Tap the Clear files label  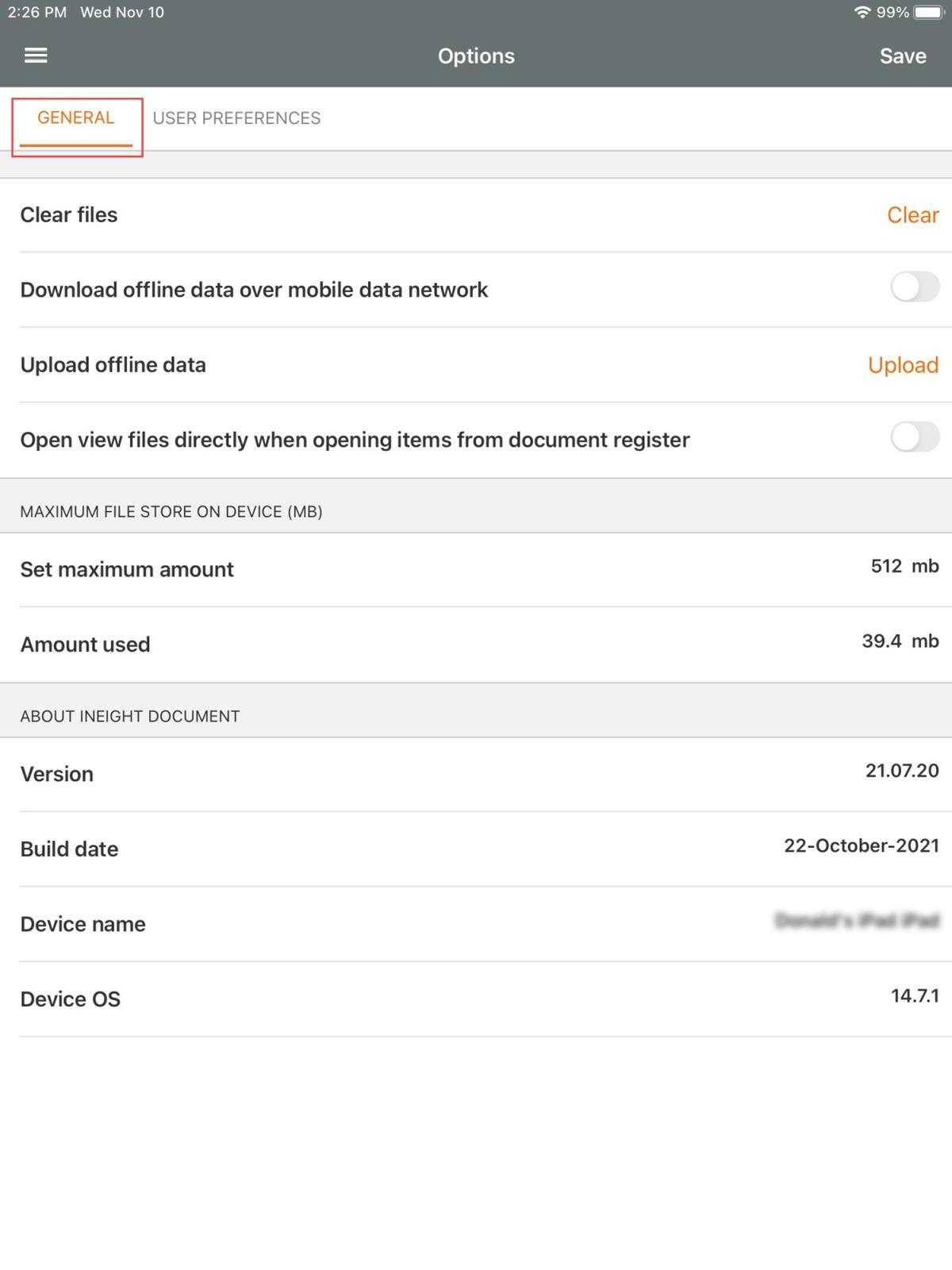pos(69,215)
